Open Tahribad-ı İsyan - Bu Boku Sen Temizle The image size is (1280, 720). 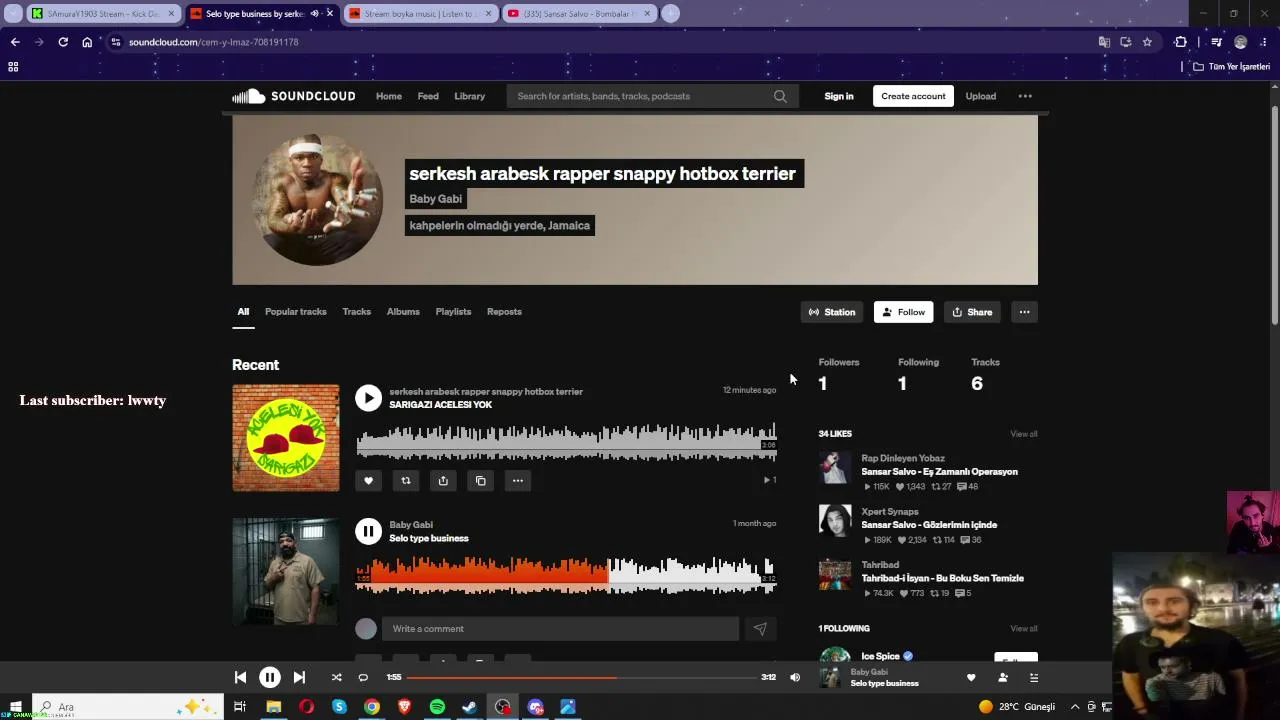[943, 578]
